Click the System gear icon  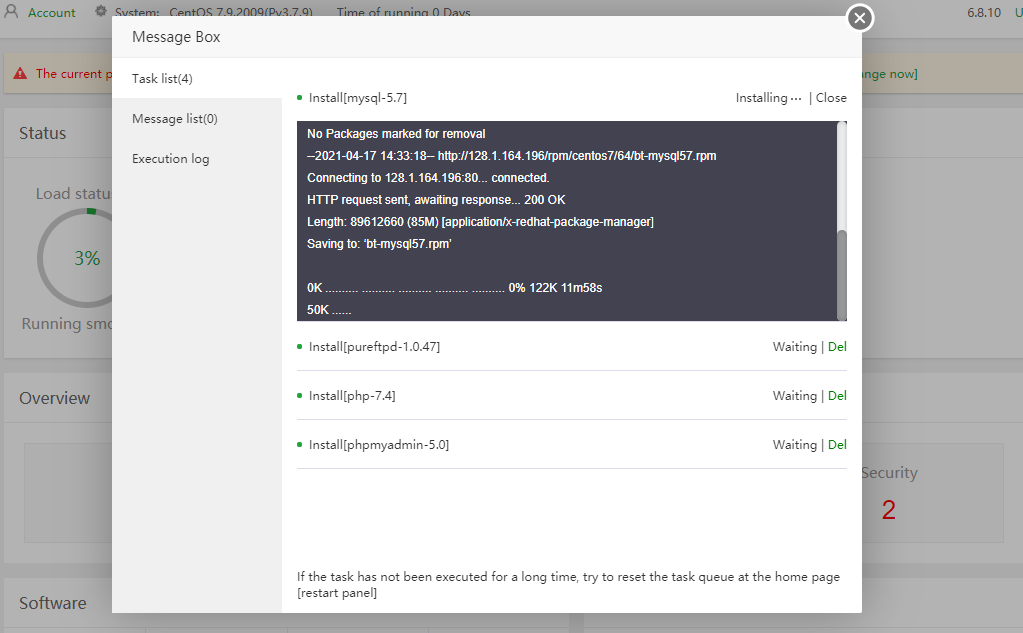pos(101,12)
